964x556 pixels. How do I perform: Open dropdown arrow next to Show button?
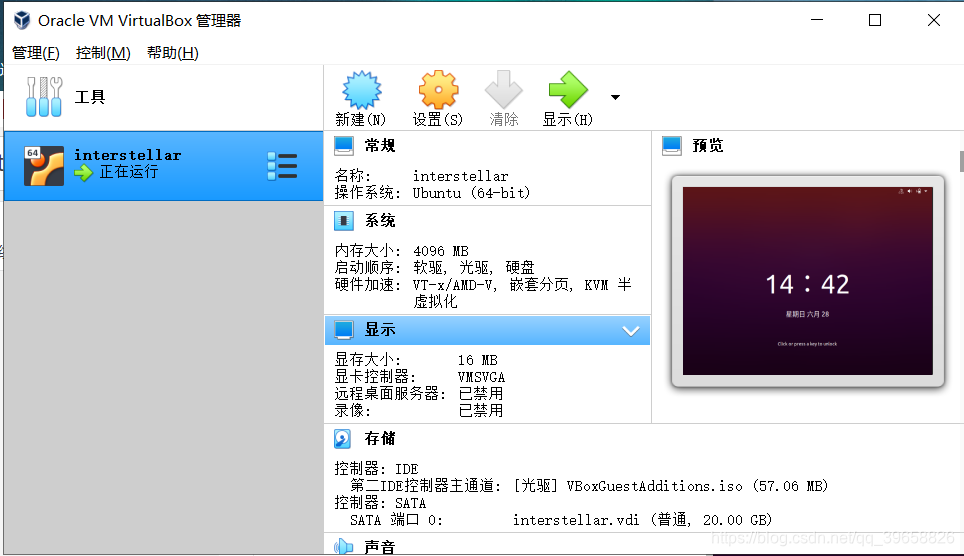615,97
